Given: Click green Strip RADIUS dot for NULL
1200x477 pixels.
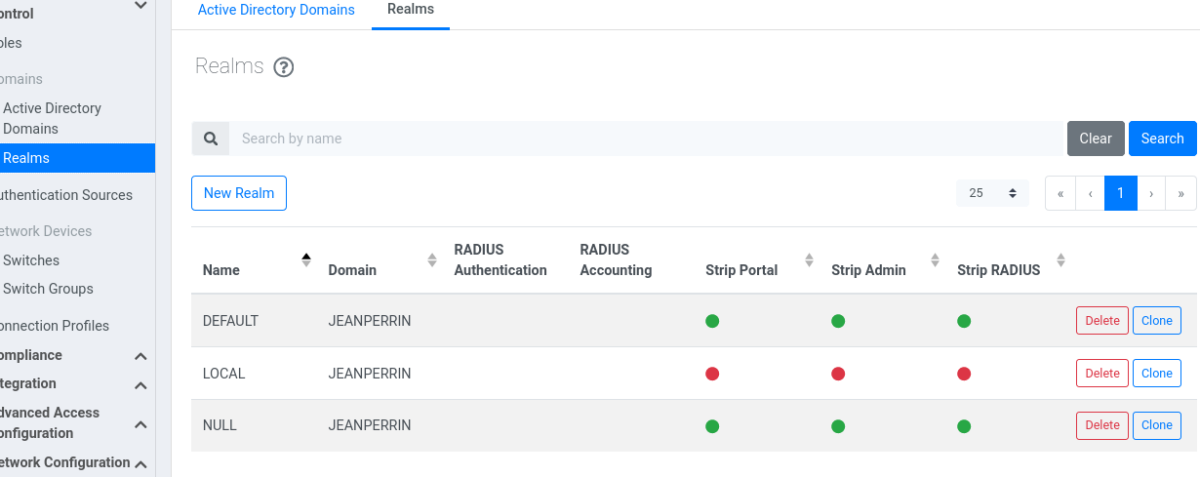Looking at the screenshot, I should 964,426.
